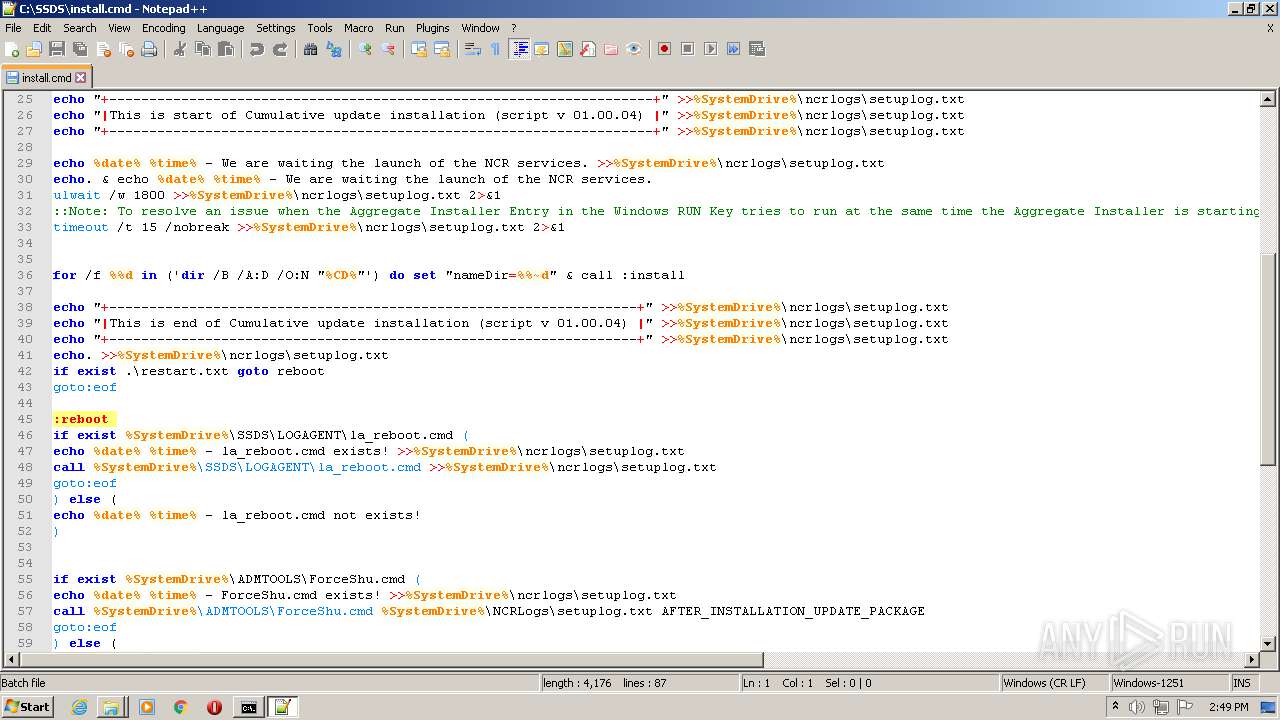Click the INS insert mode indicator
Viewport: 1280px width, 720px height.
click(1242, 683)
